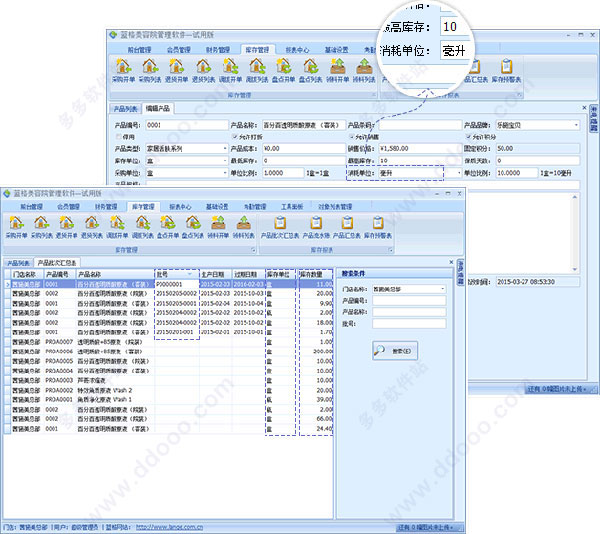Switch to 财务管理 tab in front window
Image resolution: width=600 pixels, height=534 pixels.
point(106,207)
